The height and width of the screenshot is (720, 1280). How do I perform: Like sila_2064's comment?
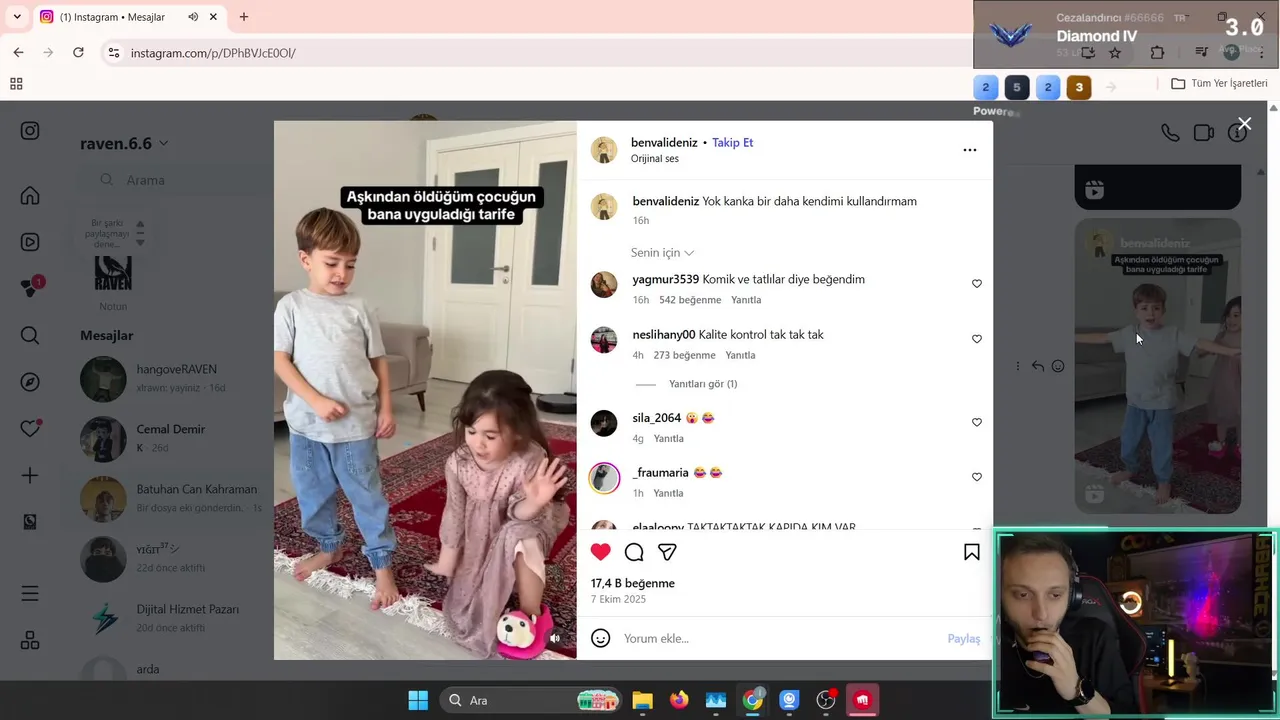[x=977, y=422]
